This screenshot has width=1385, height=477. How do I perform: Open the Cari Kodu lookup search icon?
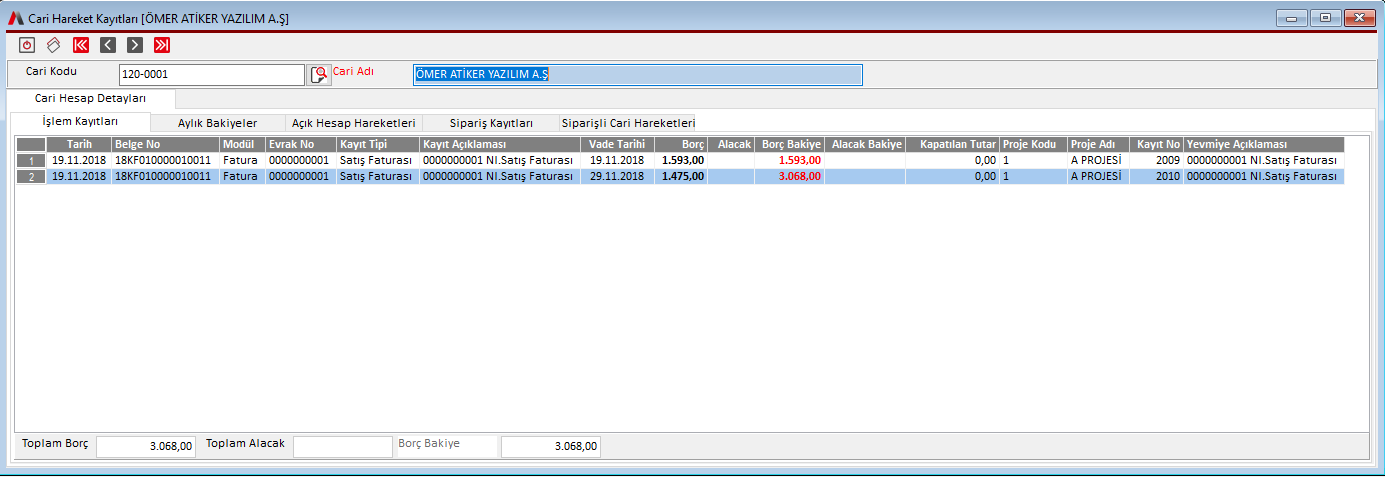click(319, 75)
